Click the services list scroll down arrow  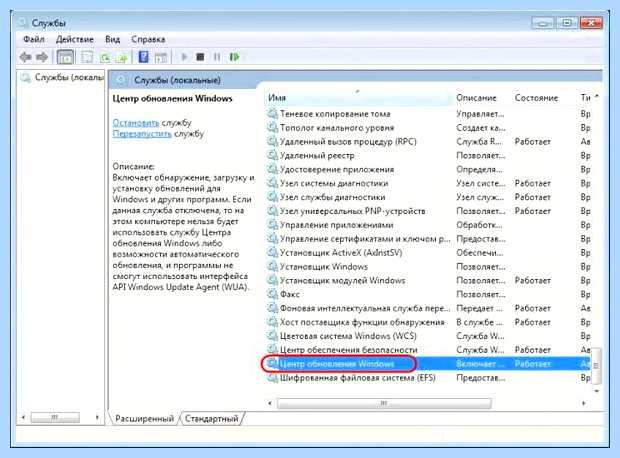click(597, 392)
